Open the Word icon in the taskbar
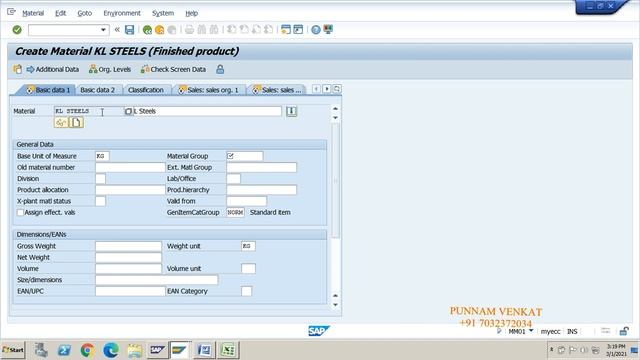 pos(204,350)
